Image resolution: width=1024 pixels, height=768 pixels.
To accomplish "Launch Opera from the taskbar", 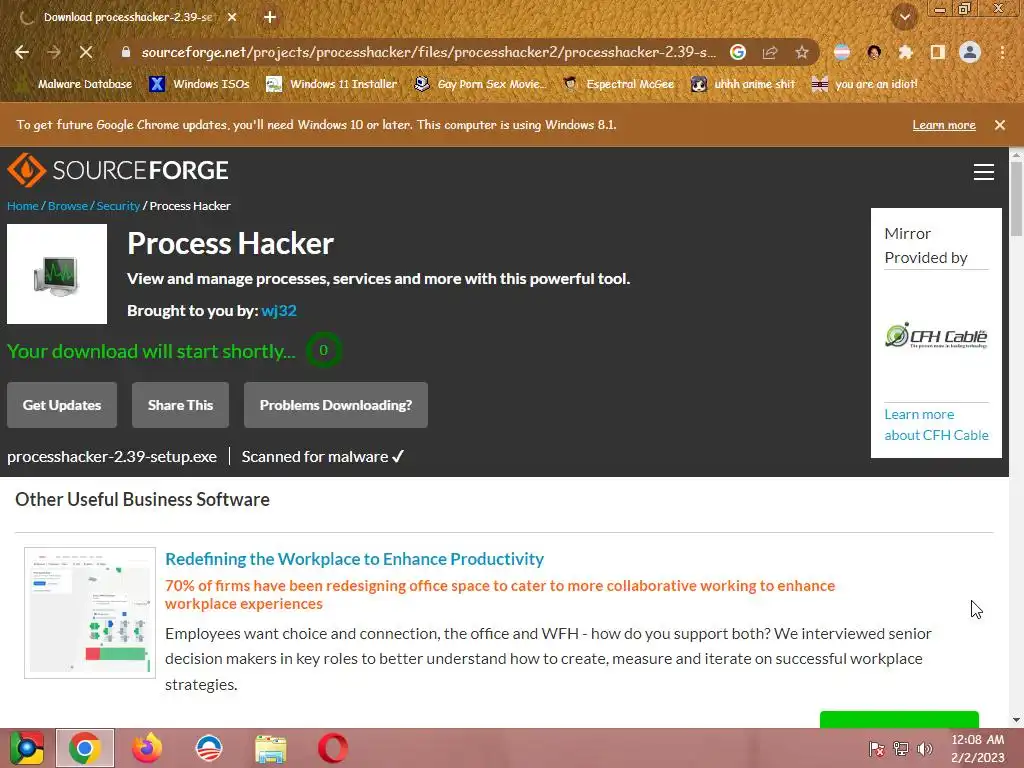I will click(332, 748).
